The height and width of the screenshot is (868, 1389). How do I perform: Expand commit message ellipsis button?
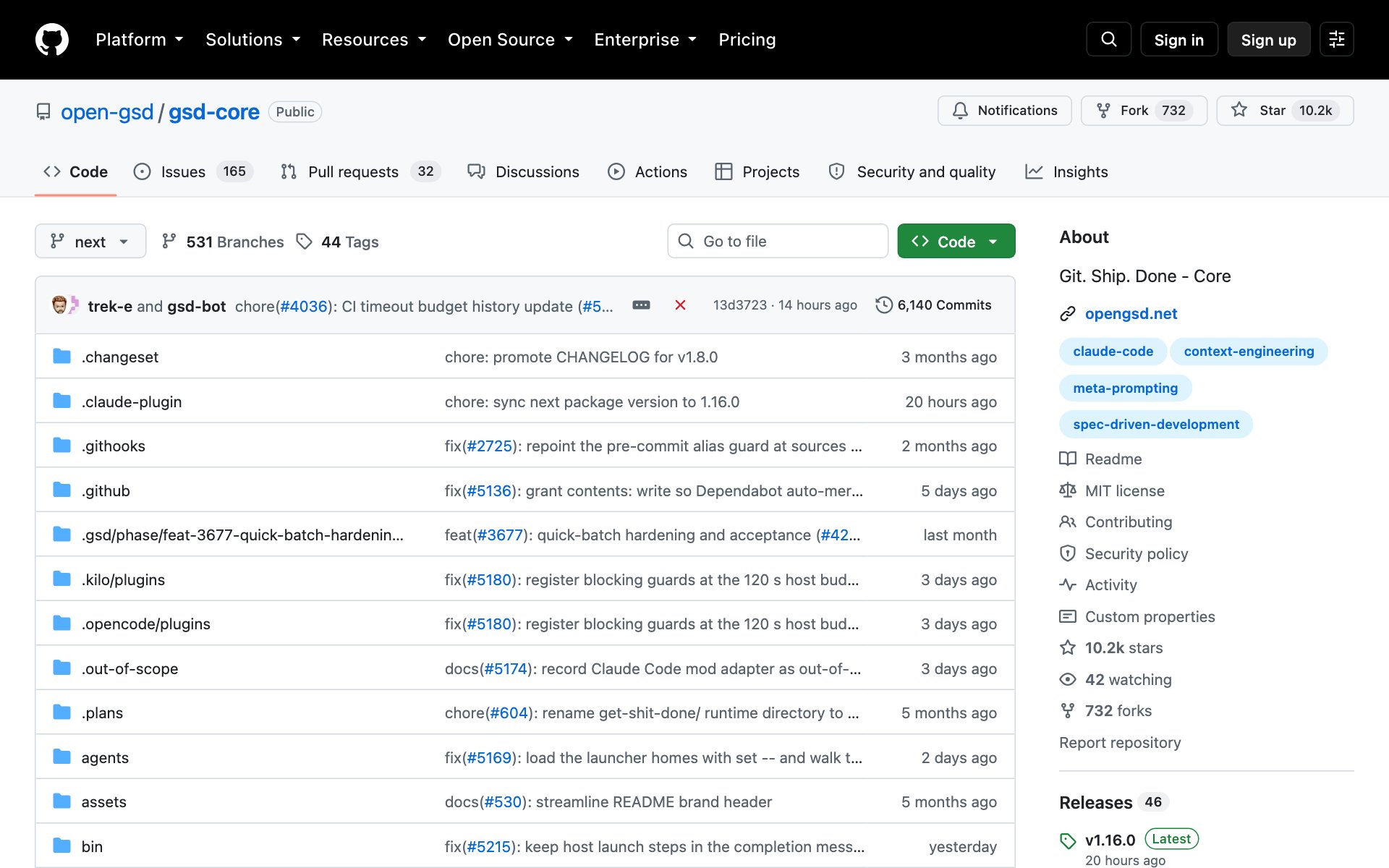click(641, 305)
